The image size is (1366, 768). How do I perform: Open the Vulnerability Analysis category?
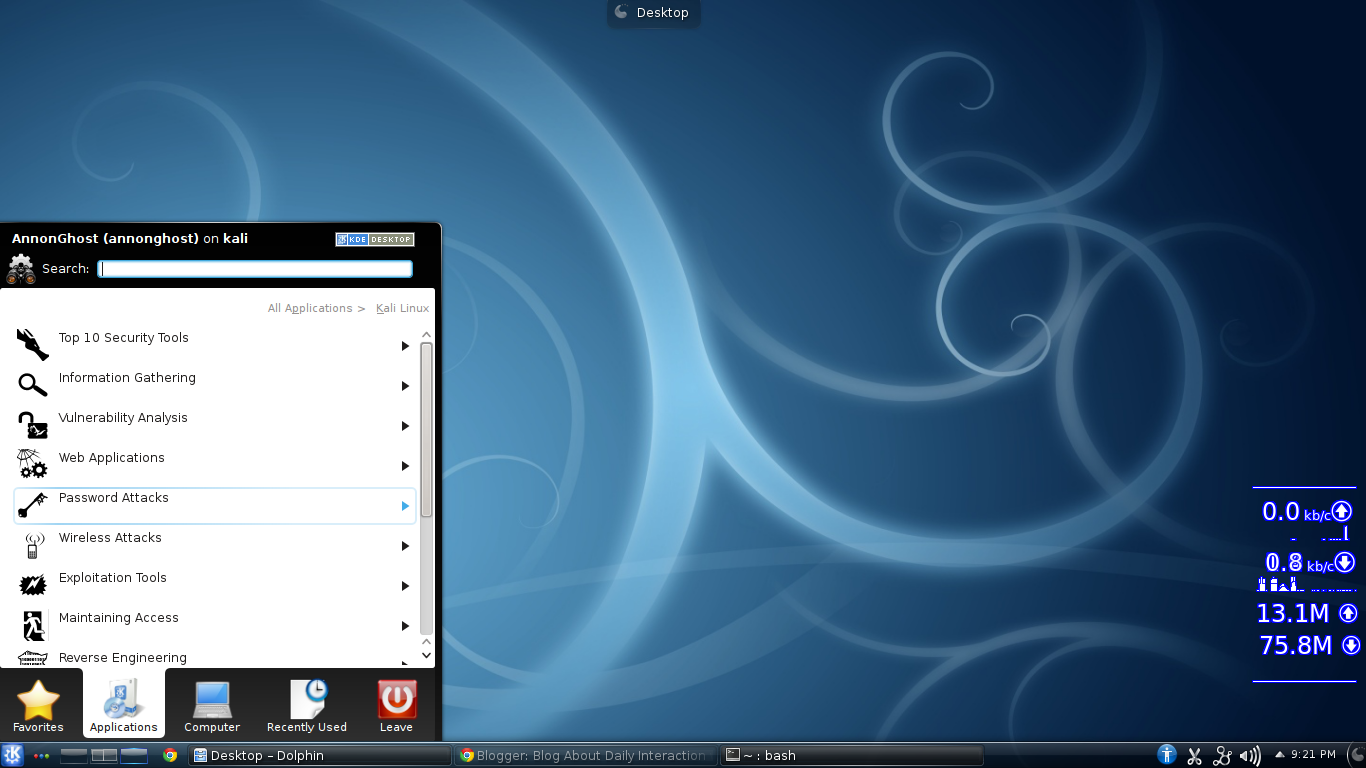click(x=123, y=418)
